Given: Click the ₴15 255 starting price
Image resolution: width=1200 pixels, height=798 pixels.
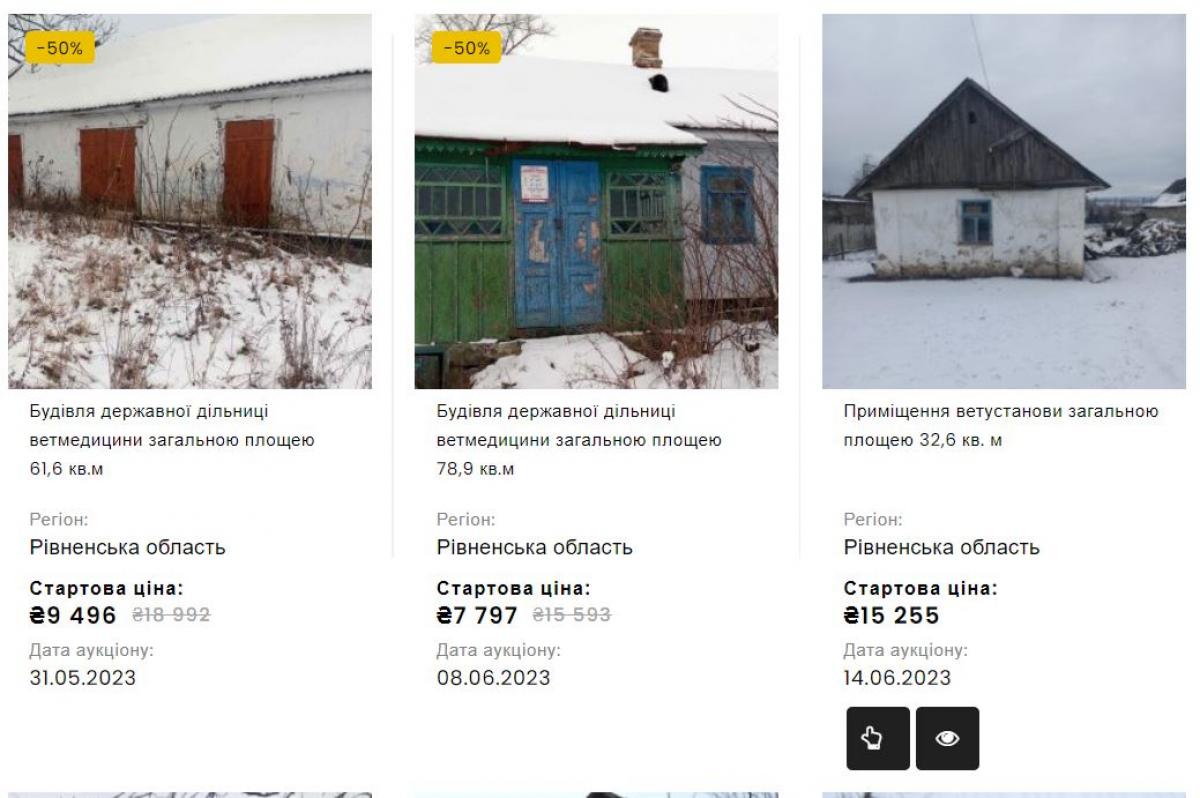Looking at the screenshot, I should (x=891, y=615).
